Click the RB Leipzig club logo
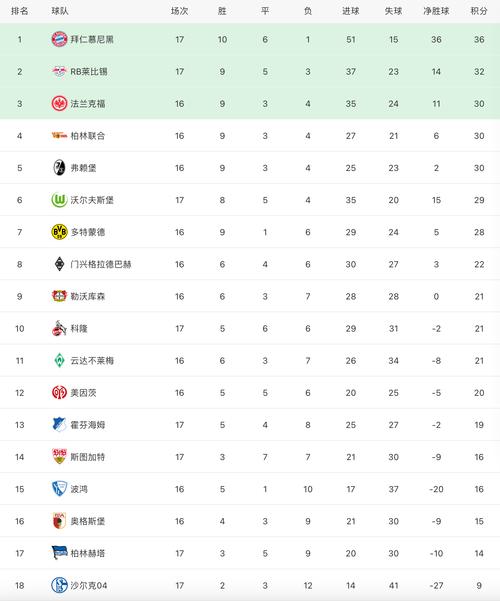The height and width of the screenshot is (601, 500). coord(59,71)
